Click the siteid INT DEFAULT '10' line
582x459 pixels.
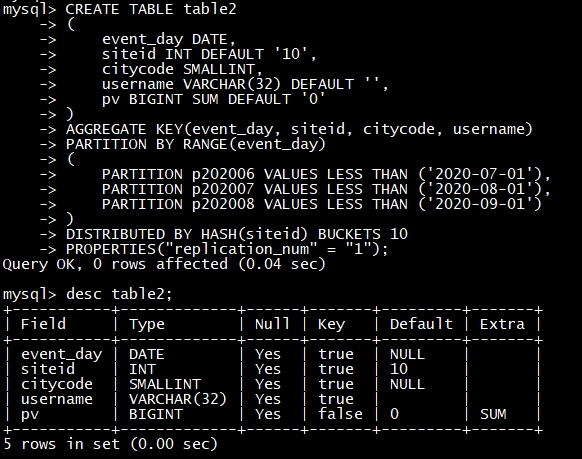point(209,54)
